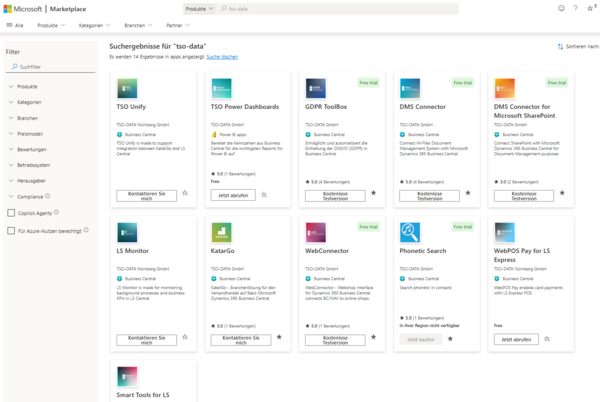Image resolution: width=600 pixels, height=402 pixels.
Task: Click the Suche löschen link
Action: pos(222,57)
